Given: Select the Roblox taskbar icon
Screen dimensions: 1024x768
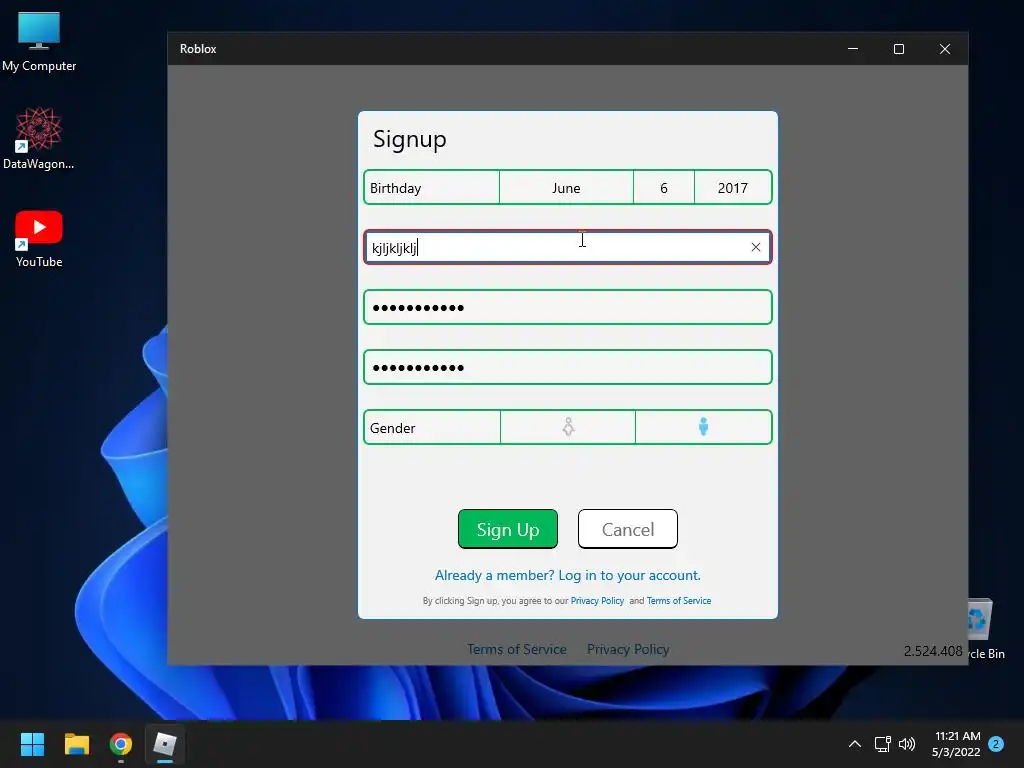Looking at the screenshot, I should point(165,744).
